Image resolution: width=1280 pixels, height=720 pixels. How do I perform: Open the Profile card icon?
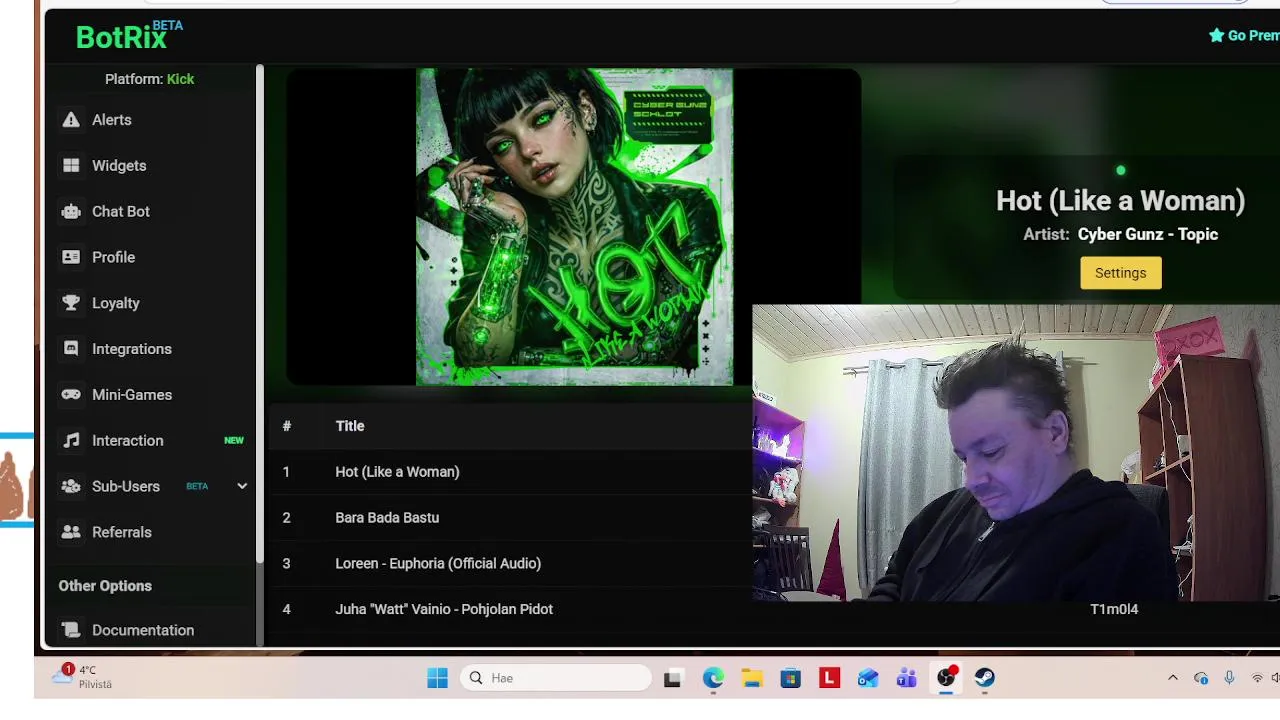click(x=71, y=257)
